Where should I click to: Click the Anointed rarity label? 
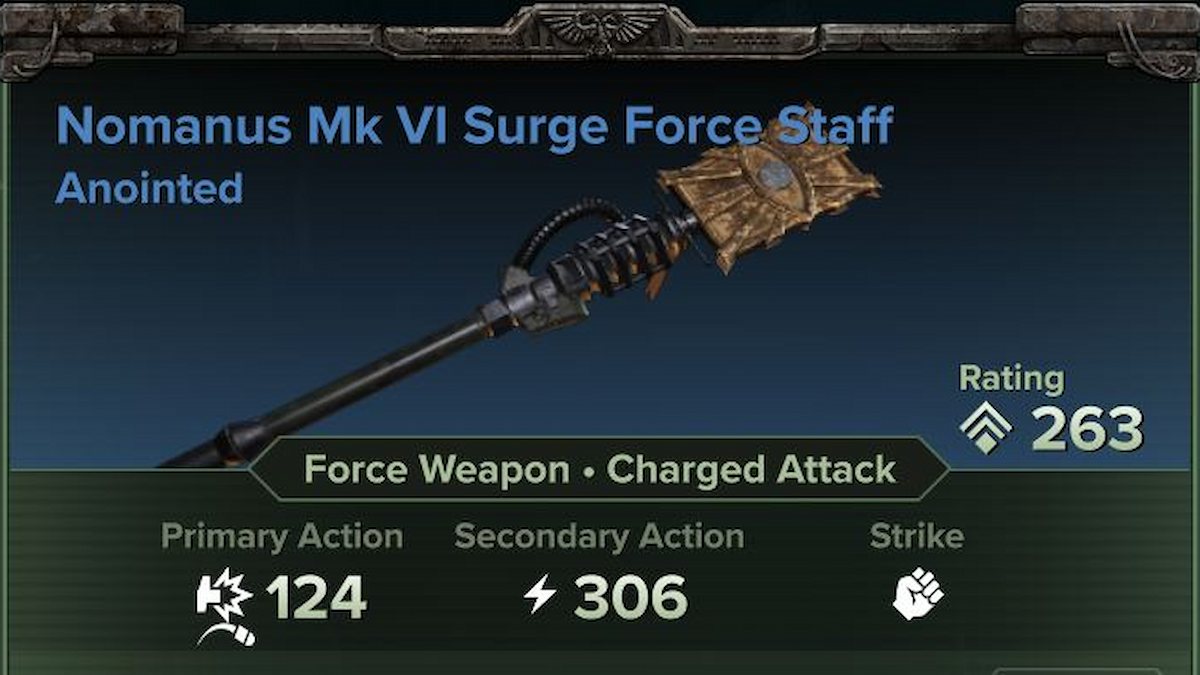pos(149,188)
